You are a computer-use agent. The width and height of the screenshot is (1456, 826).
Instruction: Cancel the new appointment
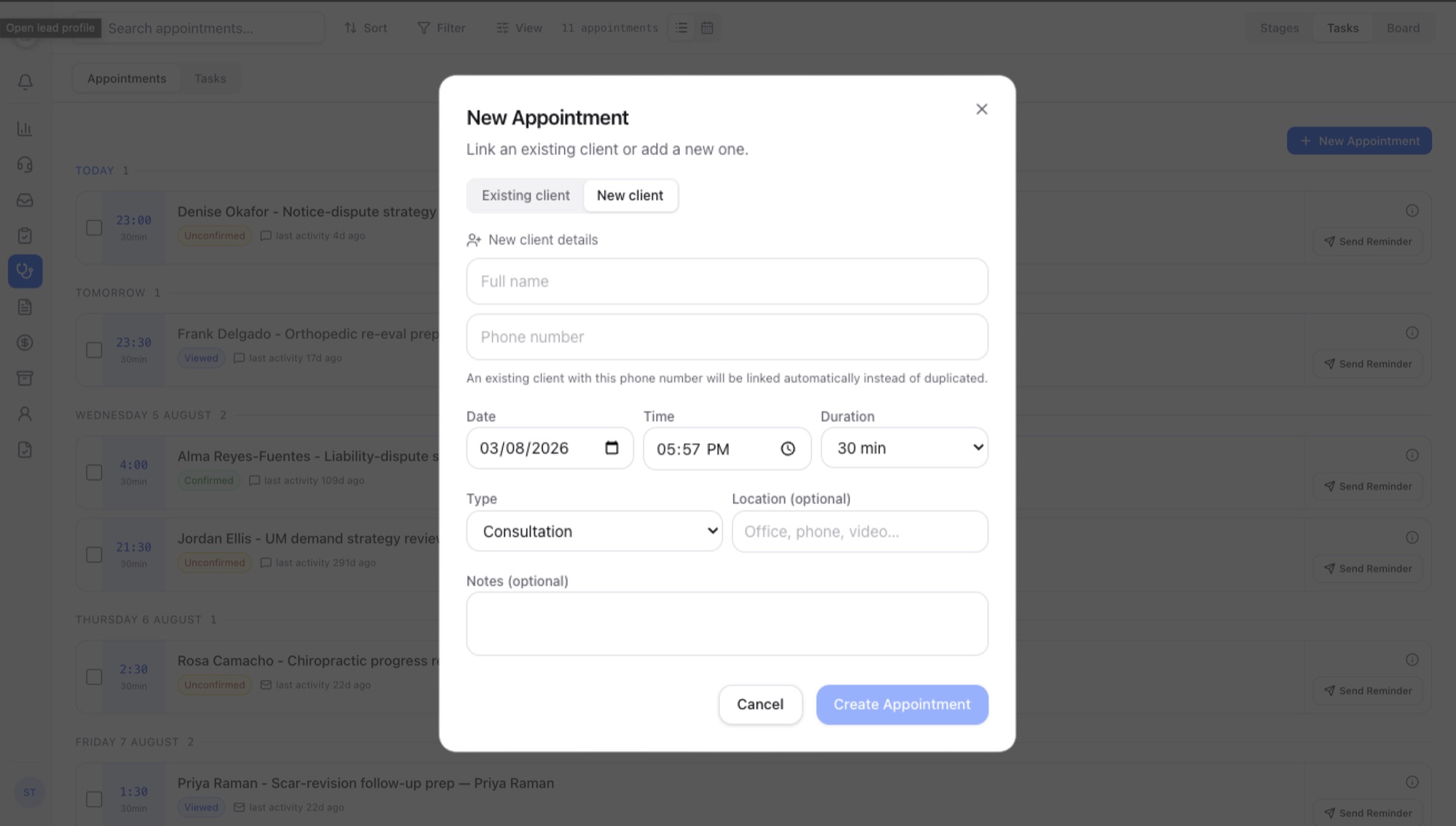[760, 704]
